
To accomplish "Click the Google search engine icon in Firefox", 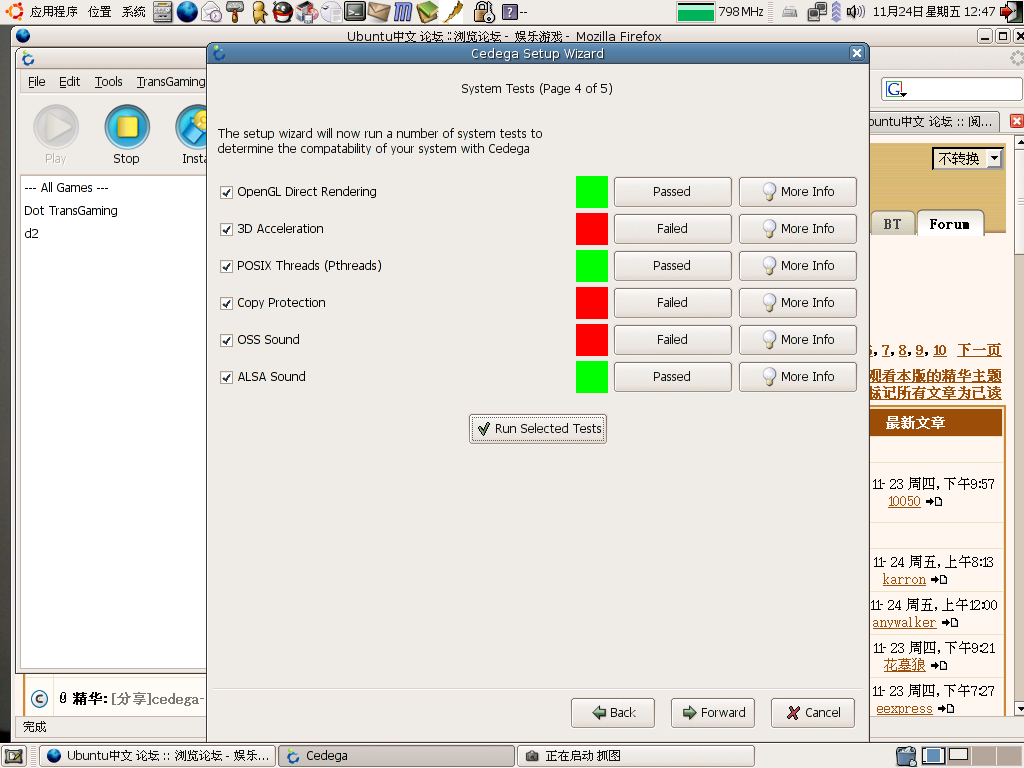I will pyautogui.click(x=896, y=89).
